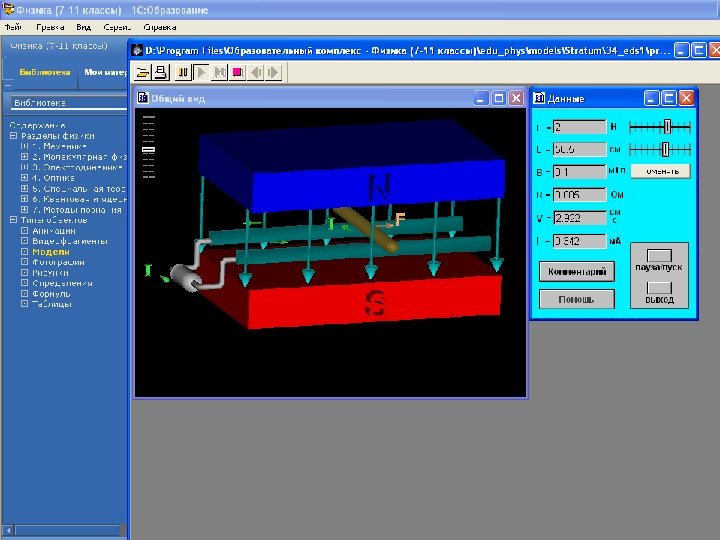Click the current field measured in мА
Image resolution: width=720 pixels, height=540 pixels.
tap(579, 241)
